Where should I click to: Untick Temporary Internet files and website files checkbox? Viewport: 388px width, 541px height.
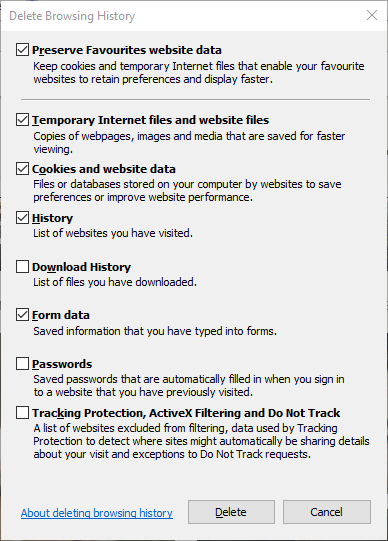22,120
